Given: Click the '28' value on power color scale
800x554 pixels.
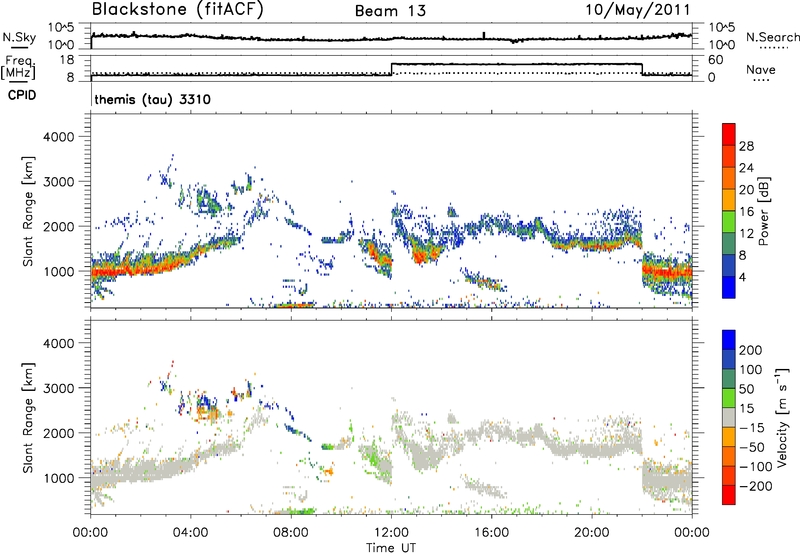Looking at the screenshot, I should 746,146.
